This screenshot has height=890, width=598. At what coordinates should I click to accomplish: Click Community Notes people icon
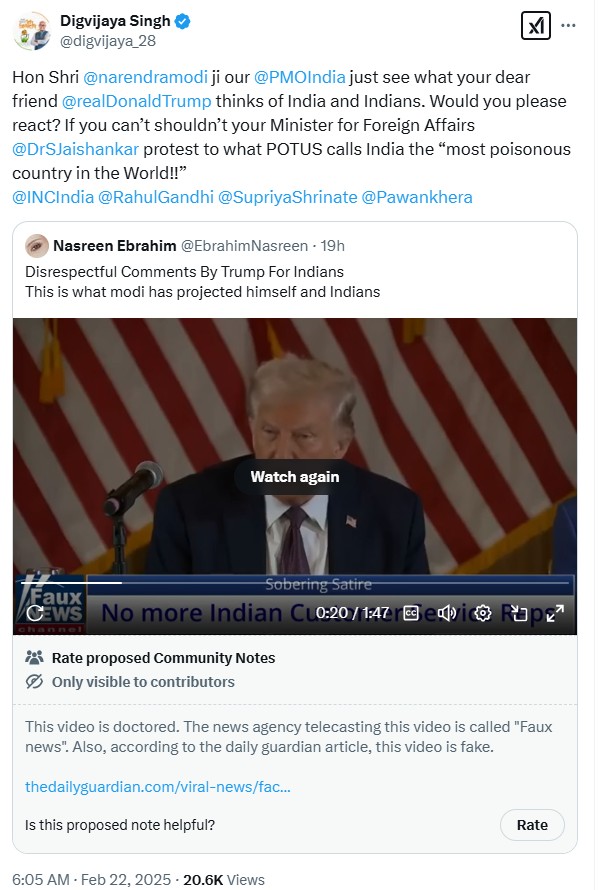(35, 657)
